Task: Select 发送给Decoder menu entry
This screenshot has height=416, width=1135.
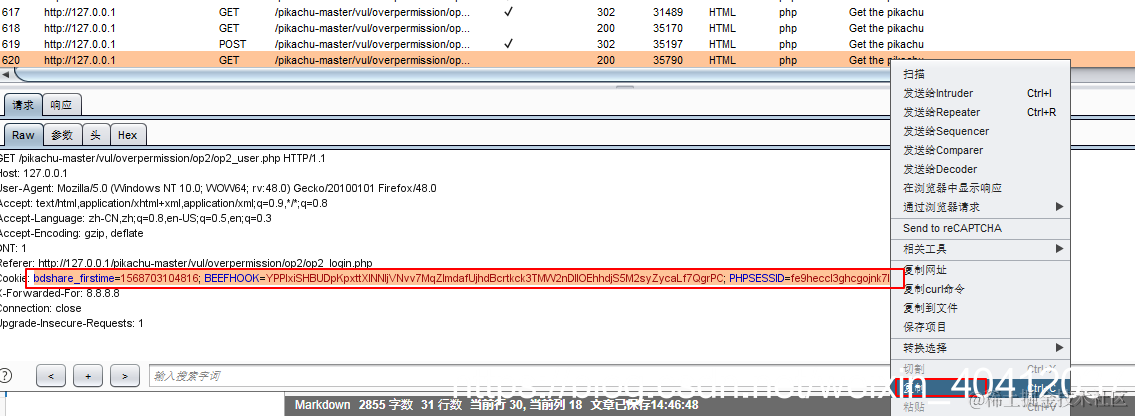Action: coord(979,169)
